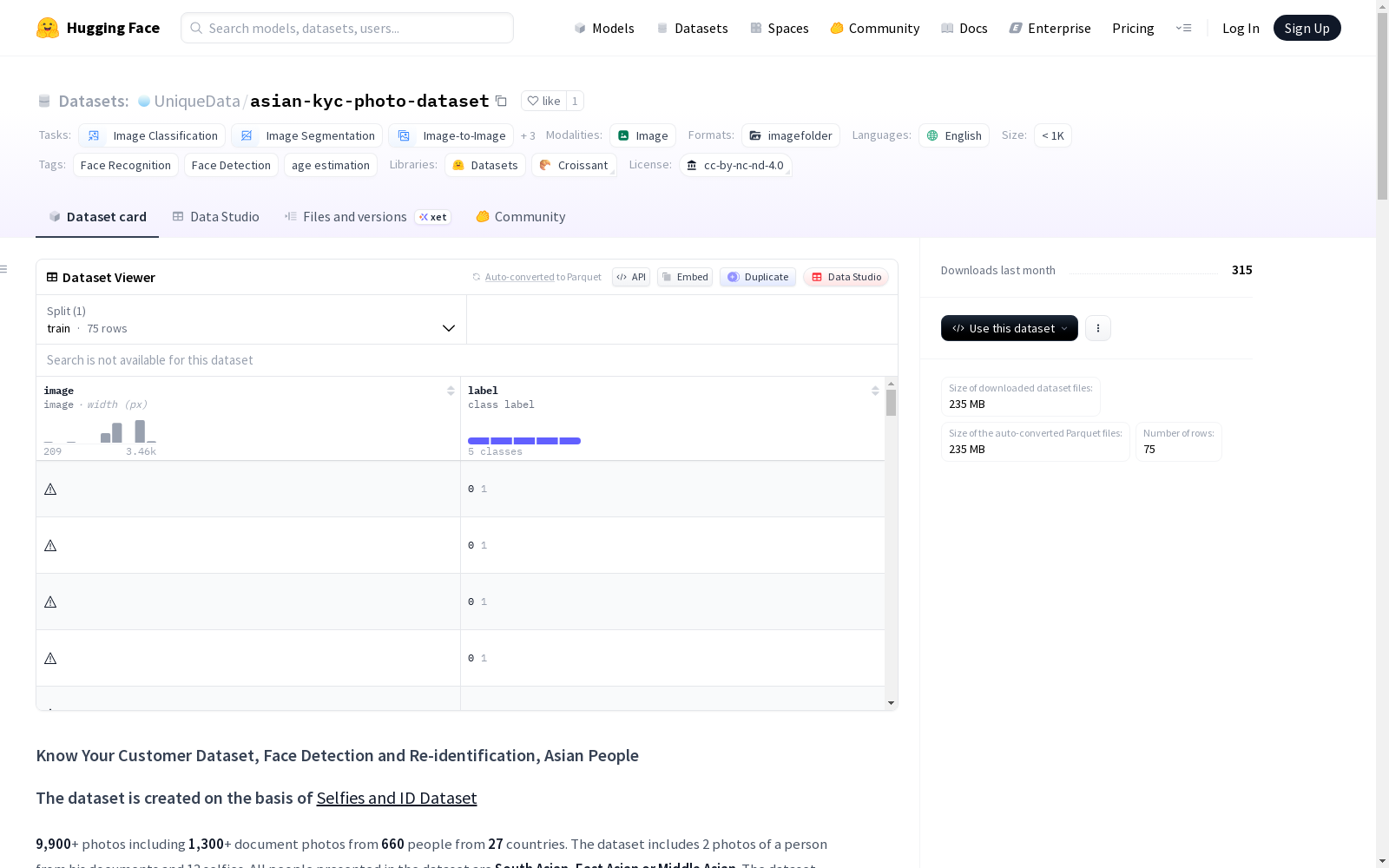Open the Datasets page in navbar
Image resolution: width=1389 pixels, height=868 pixels.
[x=692, y=28]
